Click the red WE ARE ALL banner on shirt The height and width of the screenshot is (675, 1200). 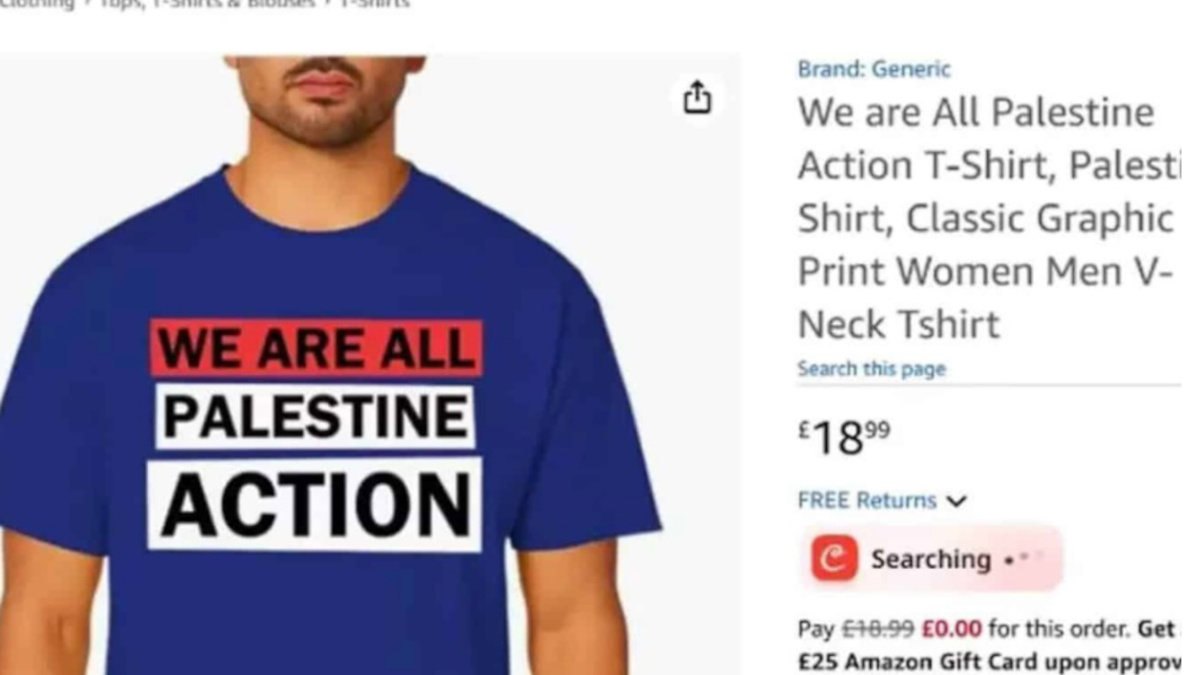click(316, 348)
